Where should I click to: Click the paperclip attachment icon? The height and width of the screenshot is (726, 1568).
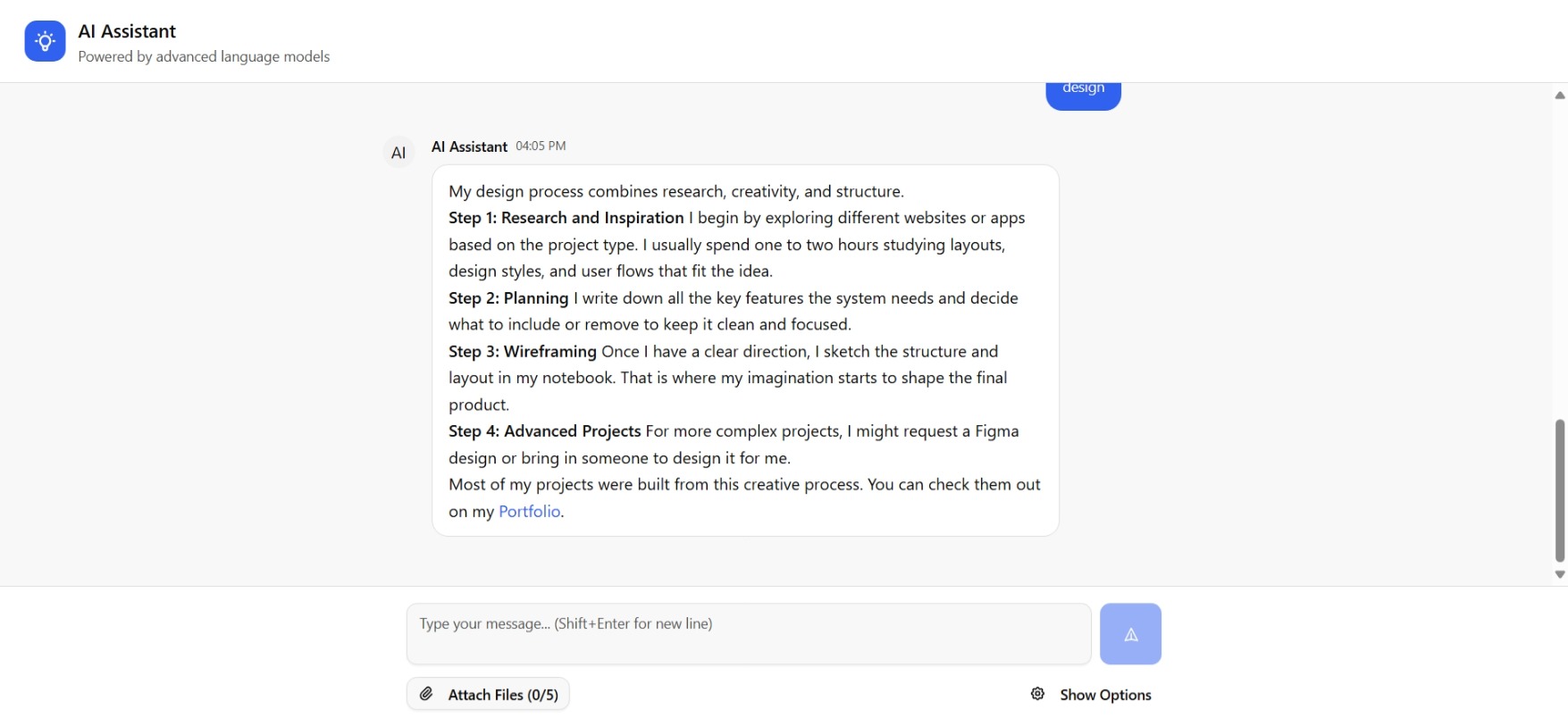tap(427, 694)
